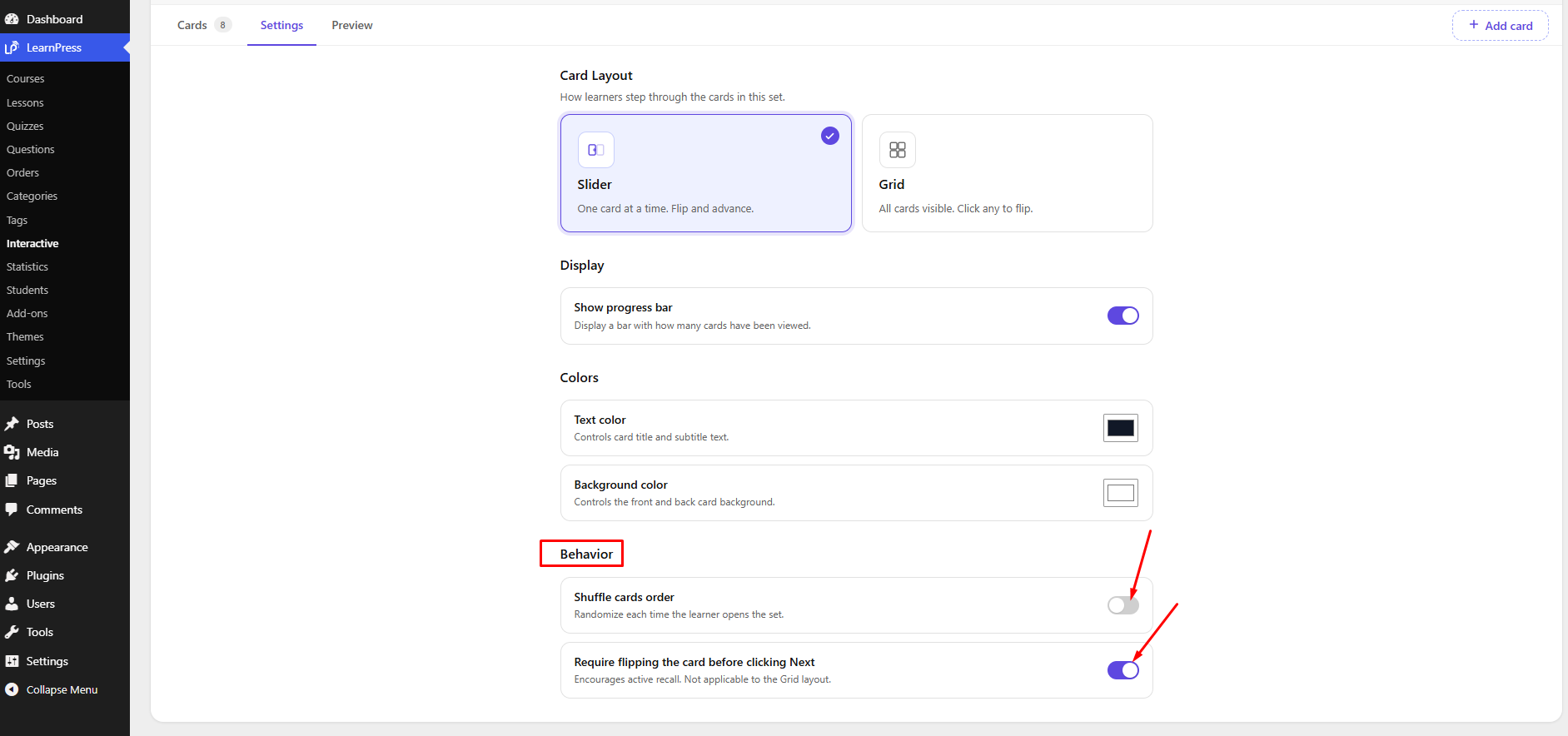Click the WordPress Settings sliders icon
Viewport: 1568px width, 736px height.
tap(12, 661)
